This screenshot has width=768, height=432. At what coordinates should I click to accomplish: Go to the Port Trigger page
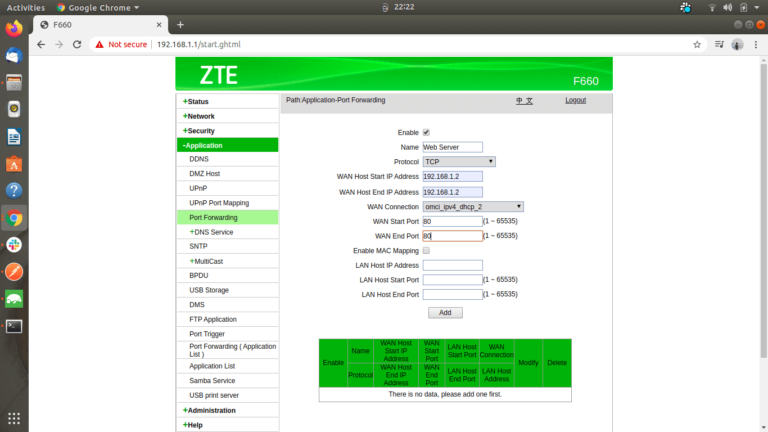point(207,334)
